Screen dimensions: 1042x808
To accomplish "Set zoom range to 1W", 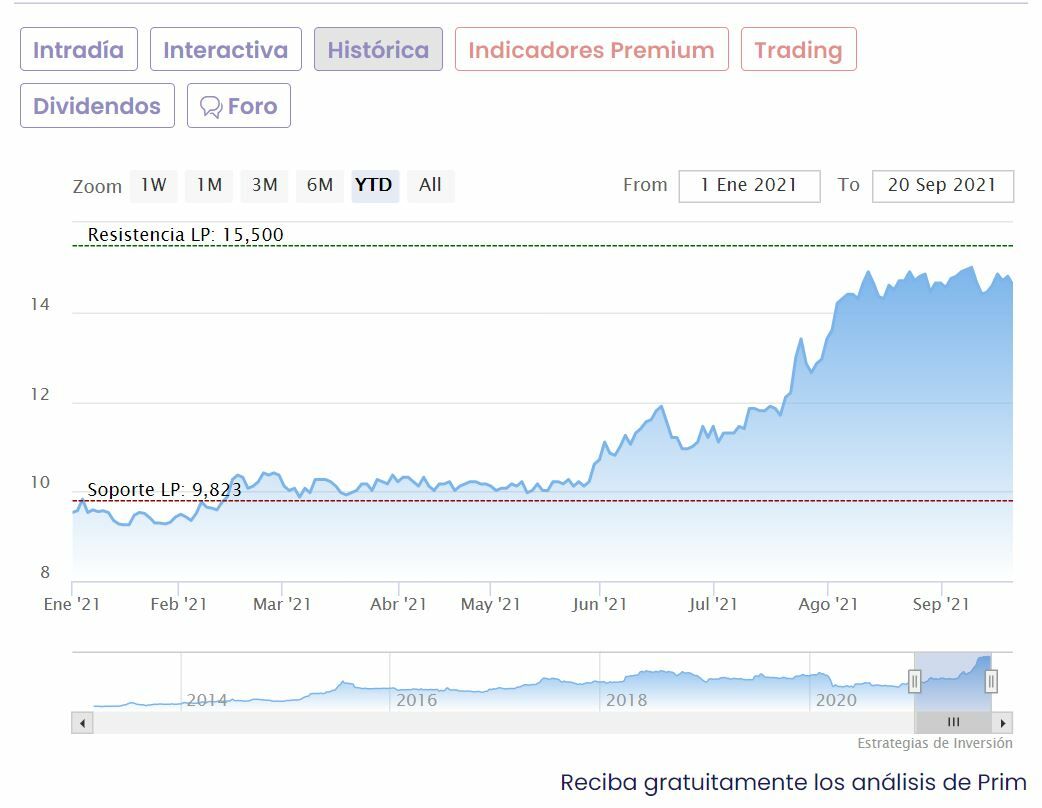I will 153,185.
